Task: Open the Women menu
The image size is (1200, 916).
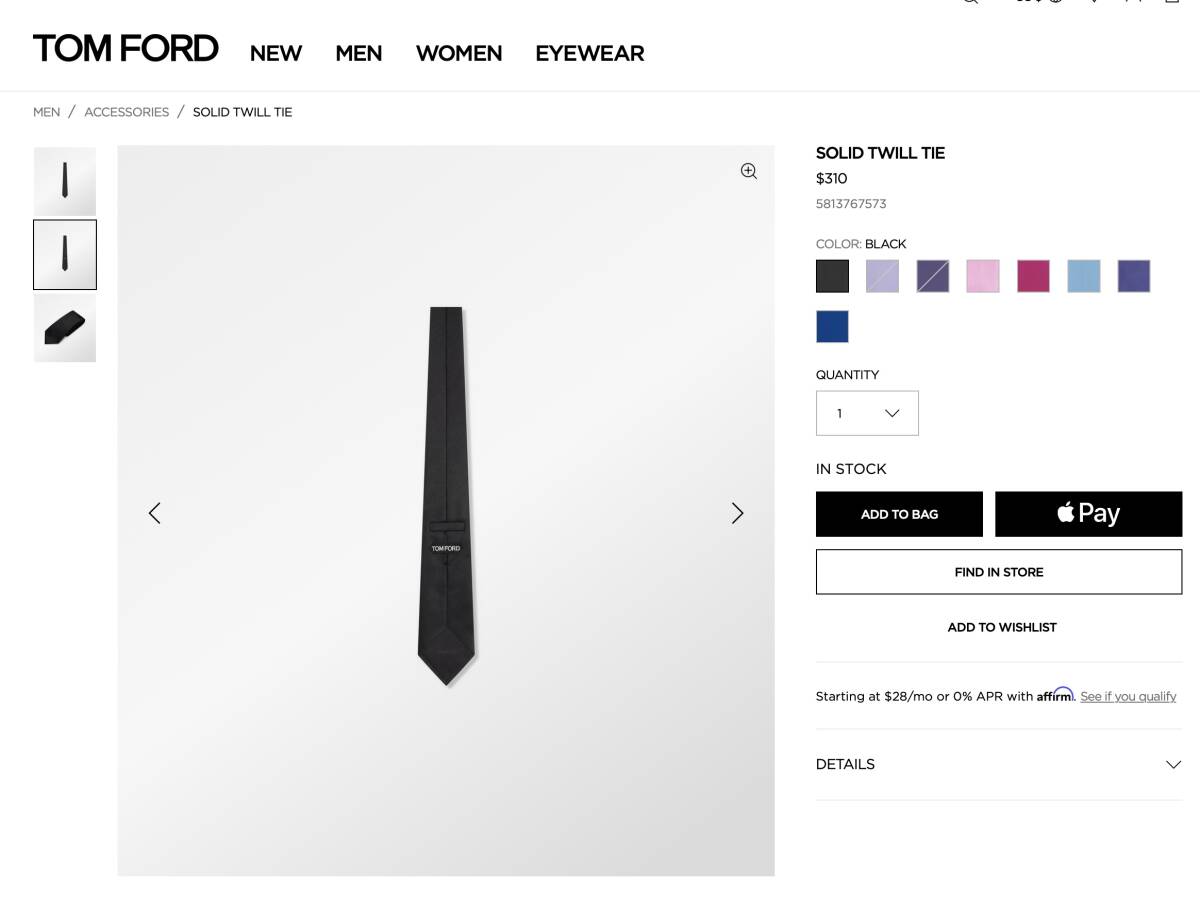Action: [459, 53]
